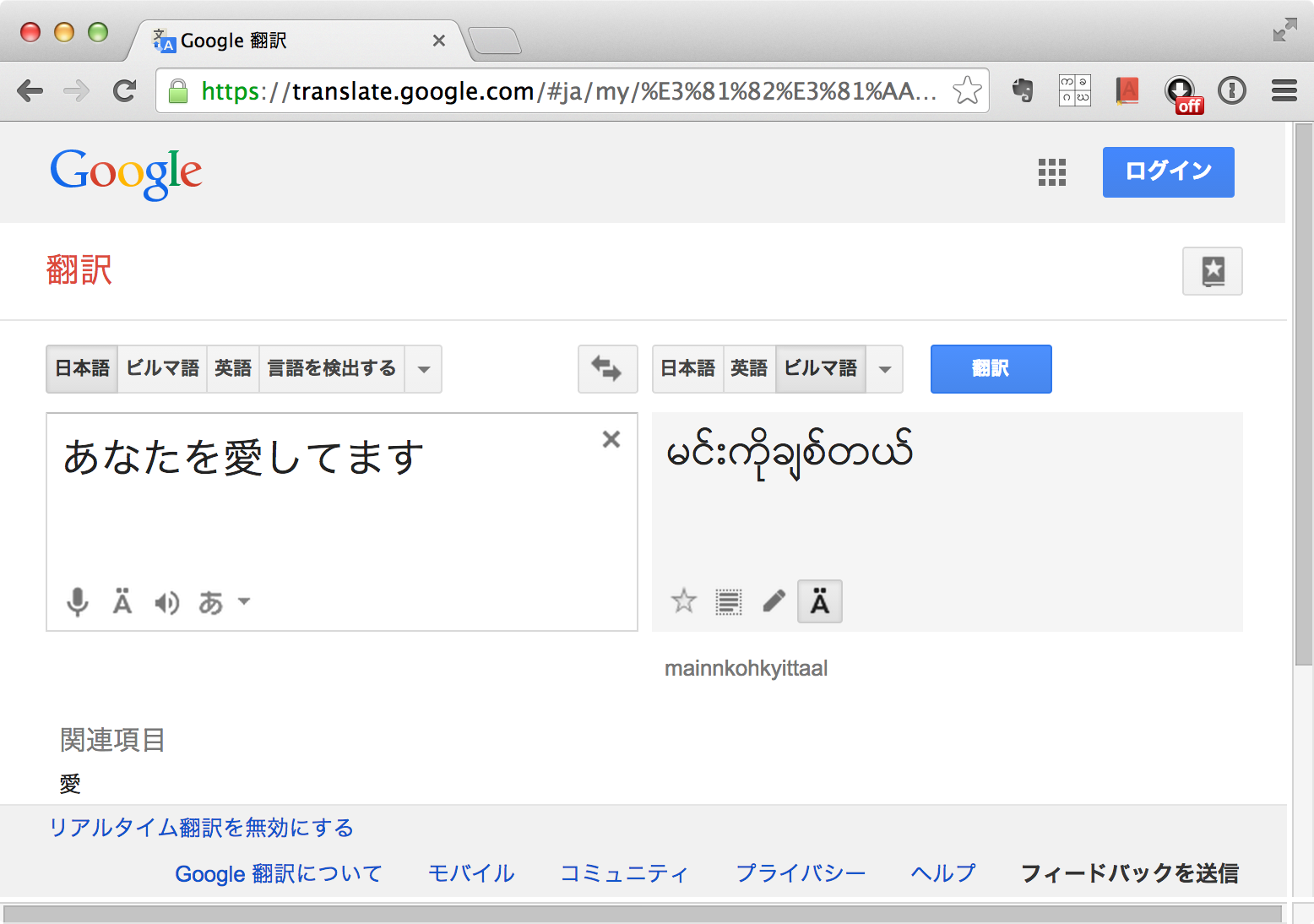Viewport: 1314px width, 924px height.
Task: Open the プライバシー link
Action: 801,873
